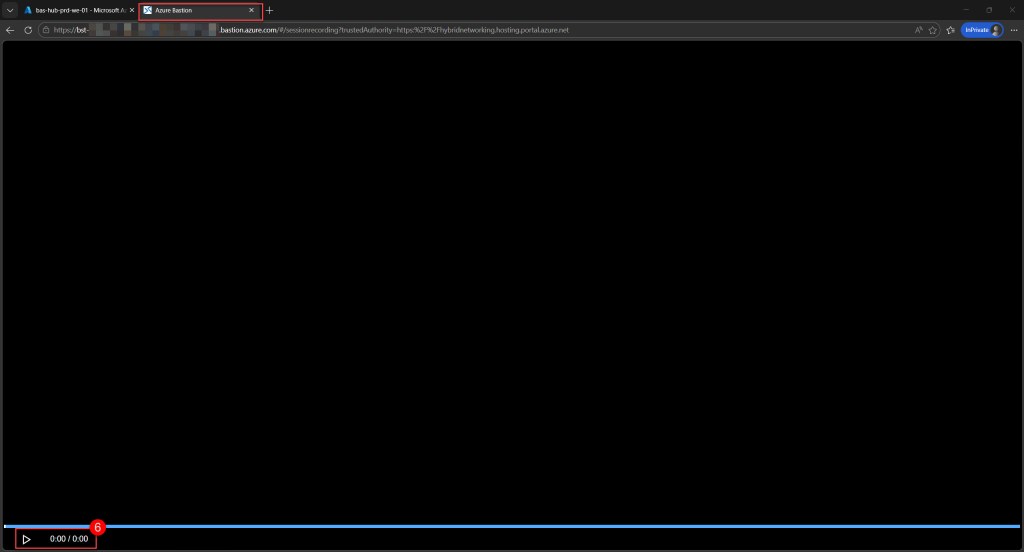The image size is (1024, 552).
Task: View site information lock icon
Action: (46, 30)
